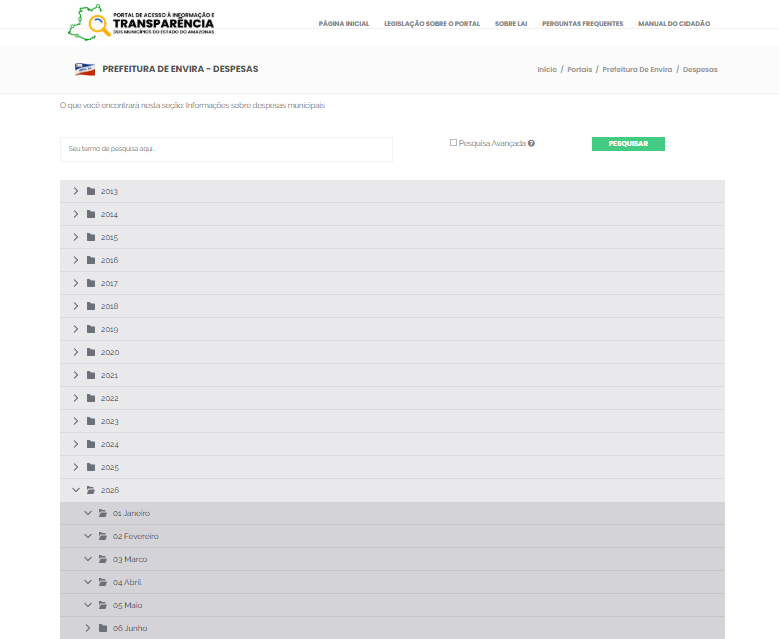Click the Transparência portal logo

tap(141, 23)
